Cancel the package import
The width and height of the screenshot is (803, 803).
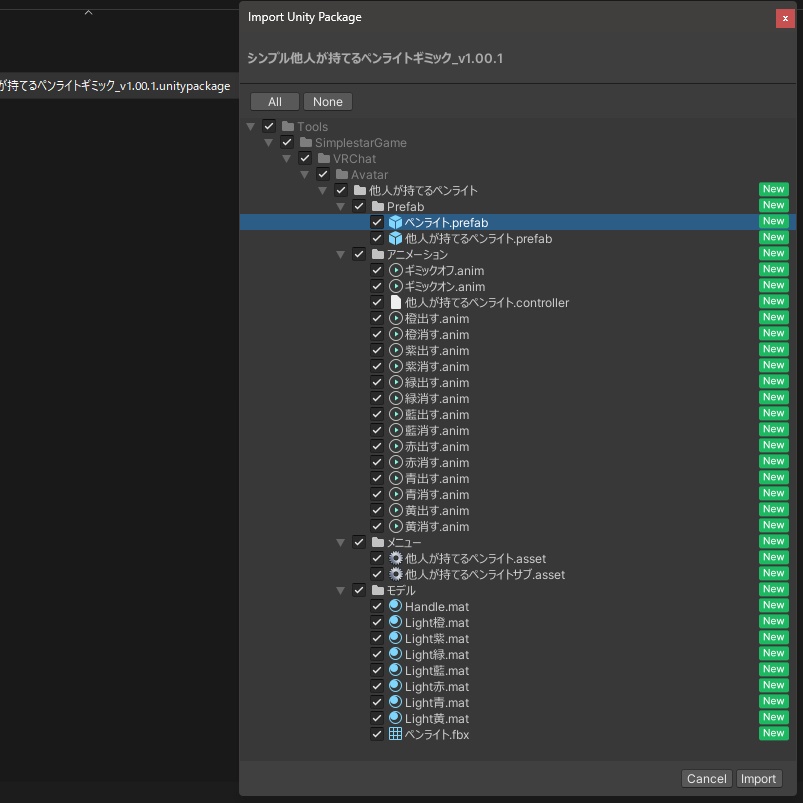point(706,778)
